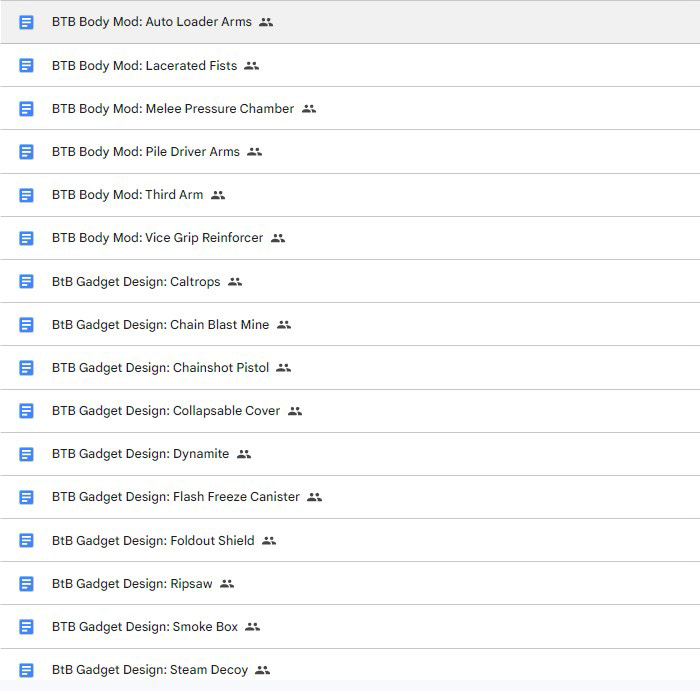The image size is (700, 691).
Task: Click shared icon beside Auto Loader Arms
Action: click(266, 22)
